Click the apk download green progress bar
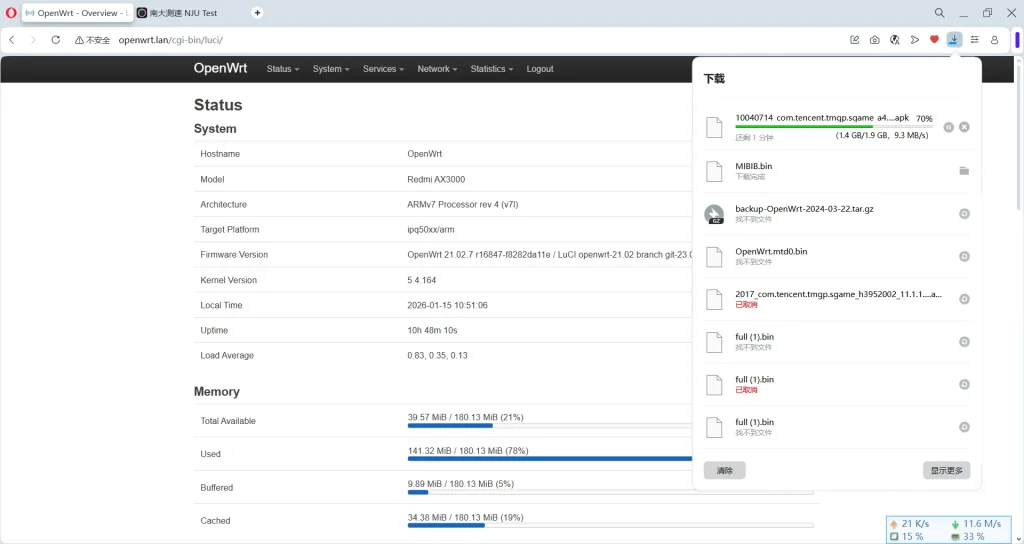 click(x=804, y=127)
